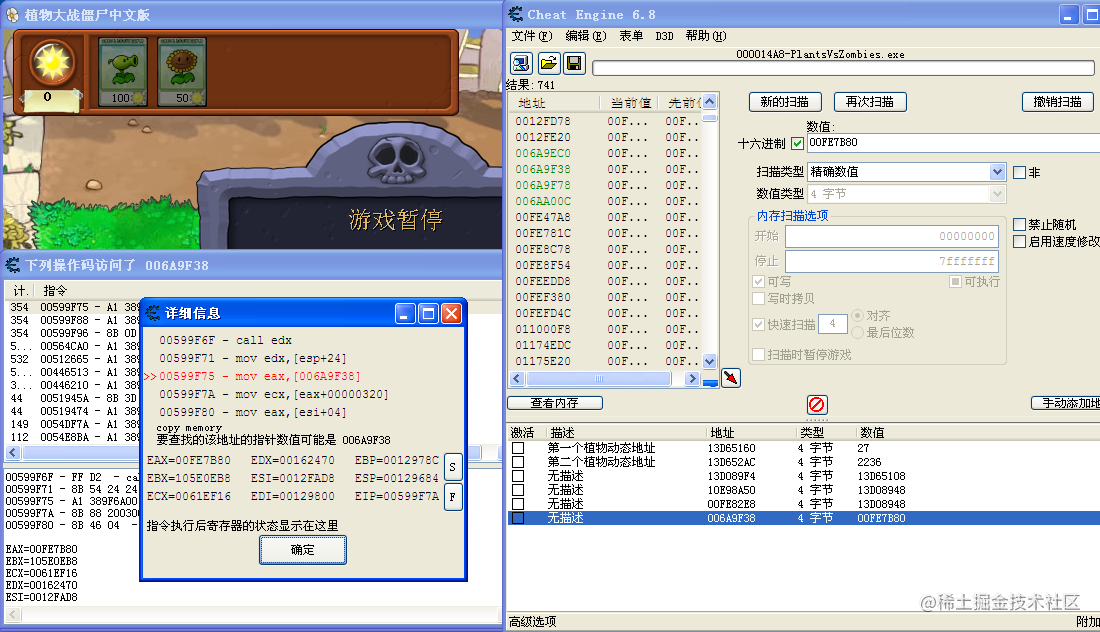1100x632 pixels.
Task: Select the row with address 10E98A50
Action: 803,490
